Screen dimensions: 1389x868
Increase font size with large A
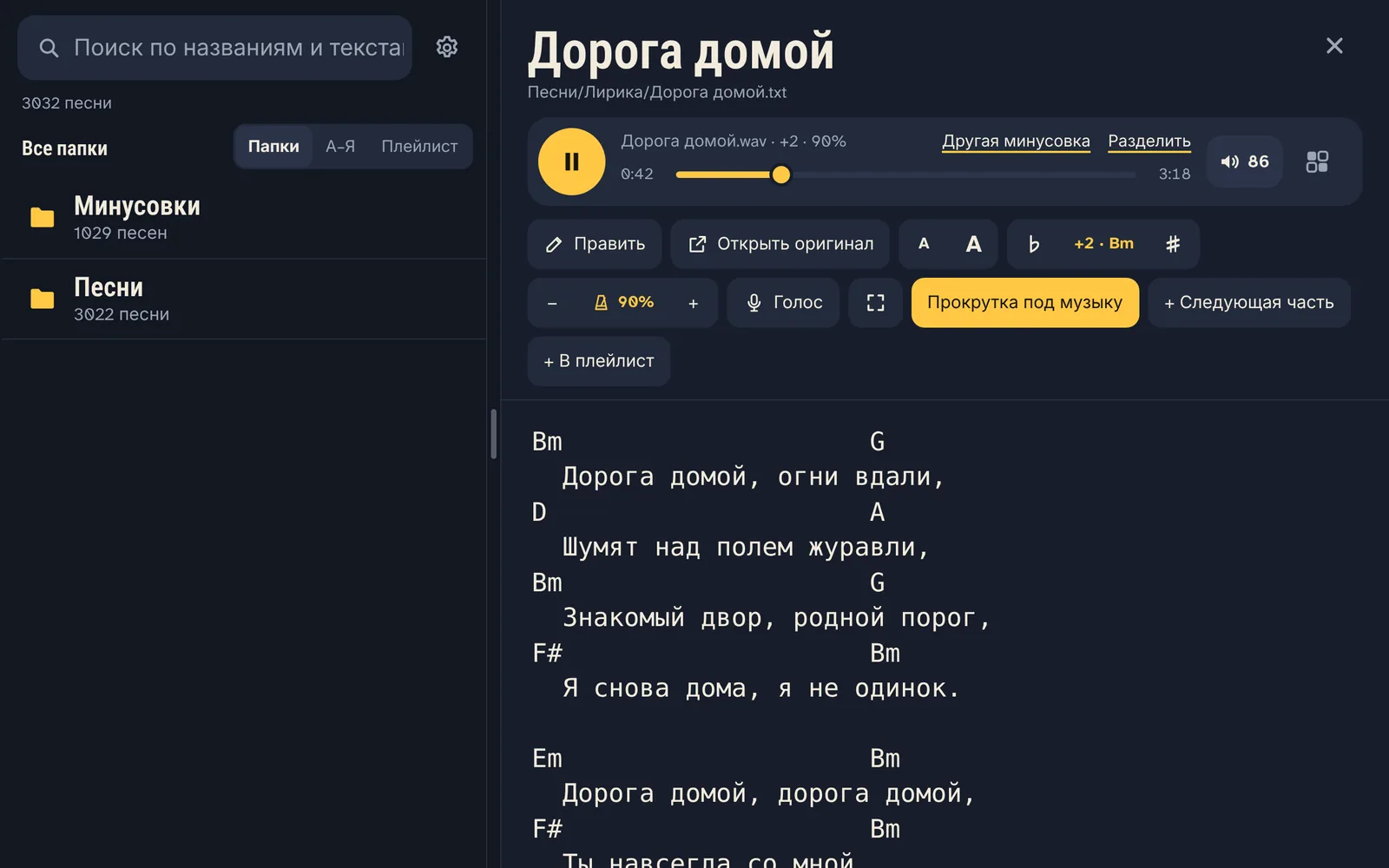coord(974,244)
